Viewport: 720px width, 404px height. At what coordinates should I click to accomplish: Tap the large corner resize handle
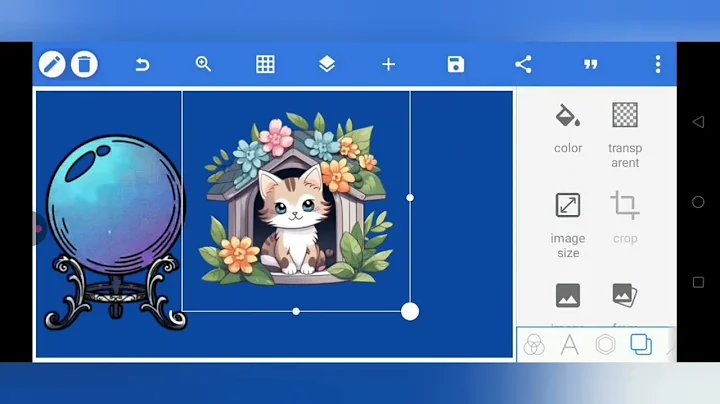pos(410,311)
